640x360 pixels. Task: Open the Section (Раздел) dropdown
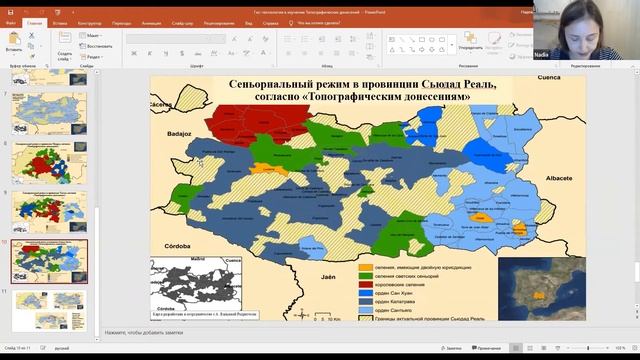coord(91,57)
